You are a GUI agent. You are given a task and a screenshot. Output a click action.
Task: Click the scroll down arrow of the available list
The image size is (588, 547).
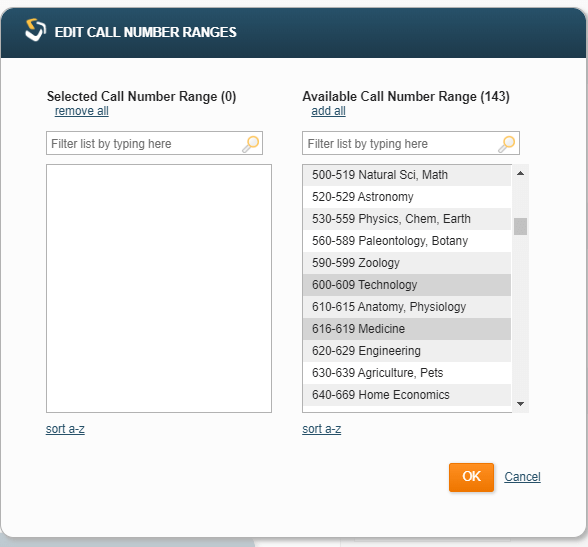point(520,404)
